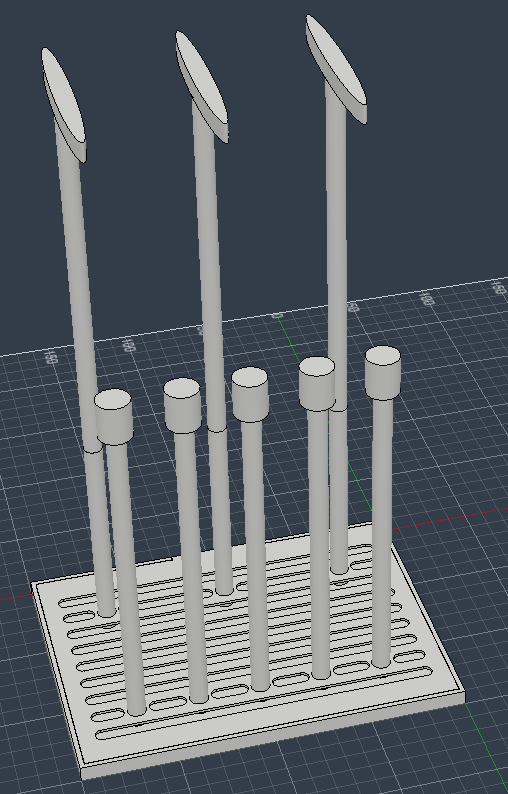Screen dimensions: 508x794
Task: Select the leftmost tall rod's slanted disc top
Action: coord(63,105)
